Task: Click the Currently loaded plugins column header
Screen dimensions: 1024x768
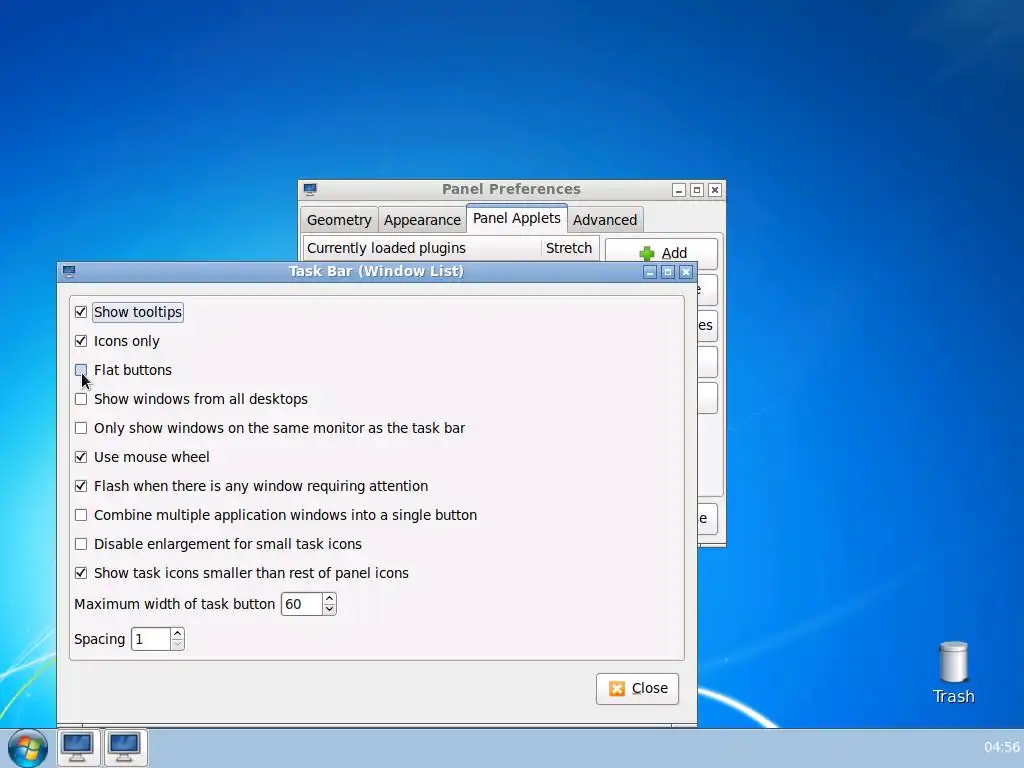Action: [x=422, y=248]
